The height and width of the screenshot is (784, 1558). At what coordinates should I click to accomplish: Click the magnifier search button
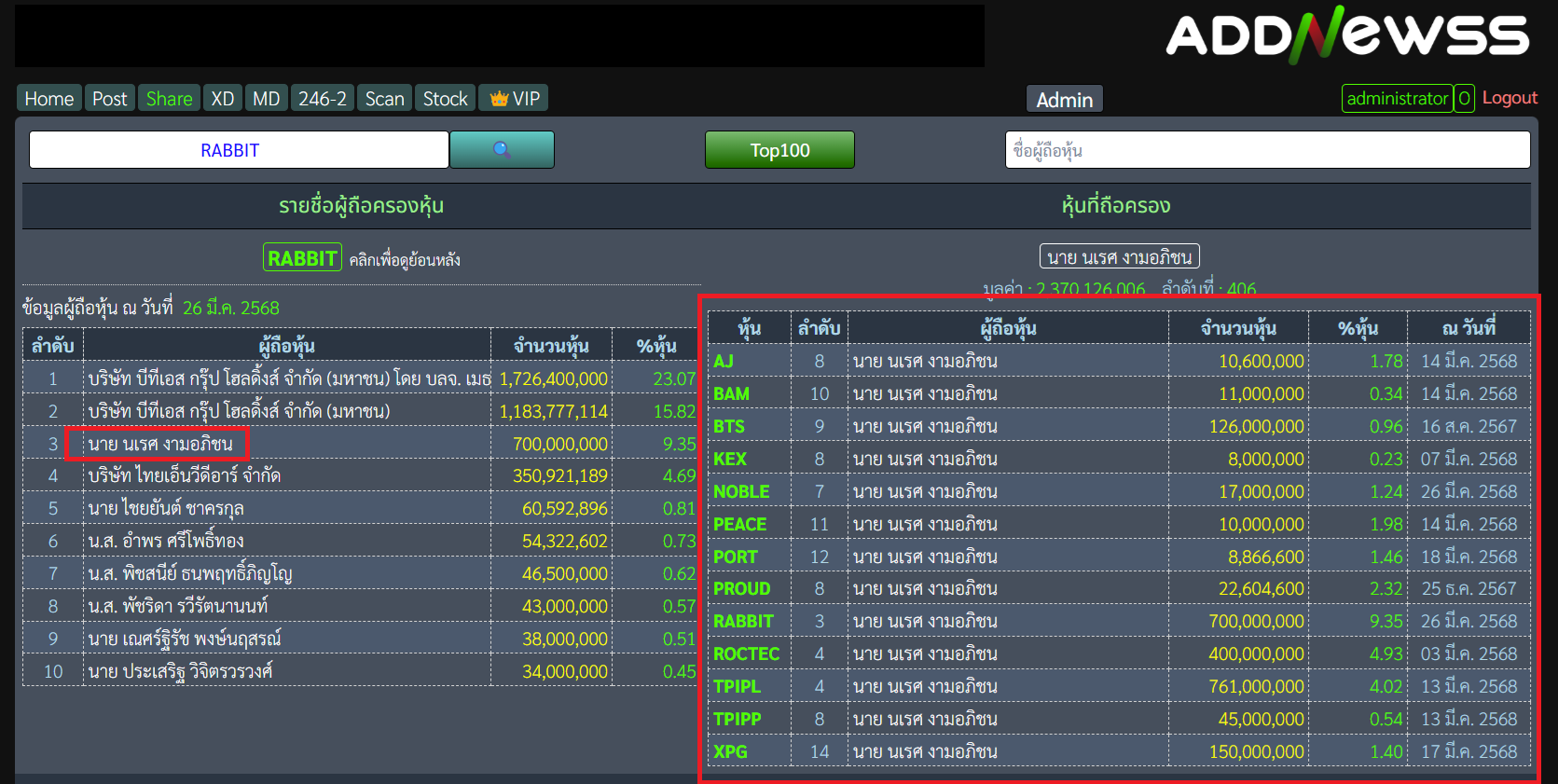click(x=502, y=149)
